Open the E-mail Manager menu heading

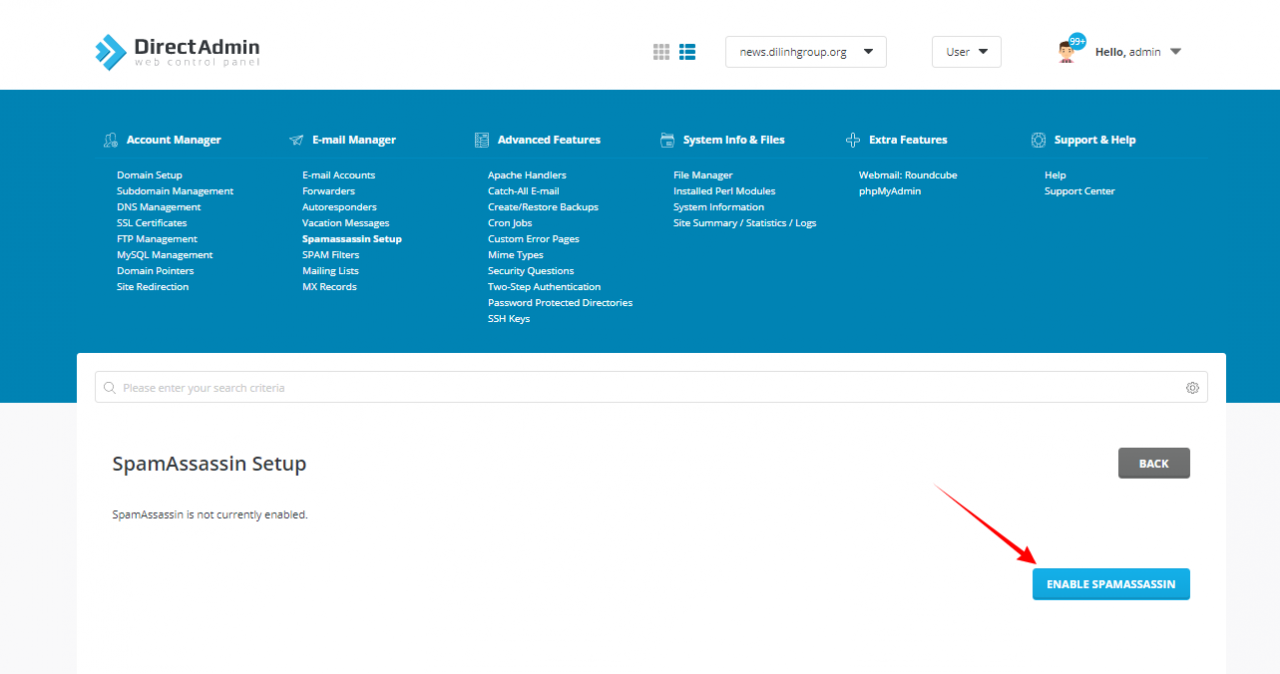pyautogui.click(x=354, y=140)
